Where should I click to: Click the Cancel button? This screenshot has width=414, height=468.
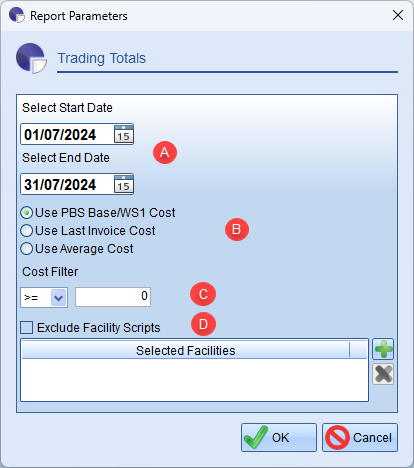[x=360, y=438]
